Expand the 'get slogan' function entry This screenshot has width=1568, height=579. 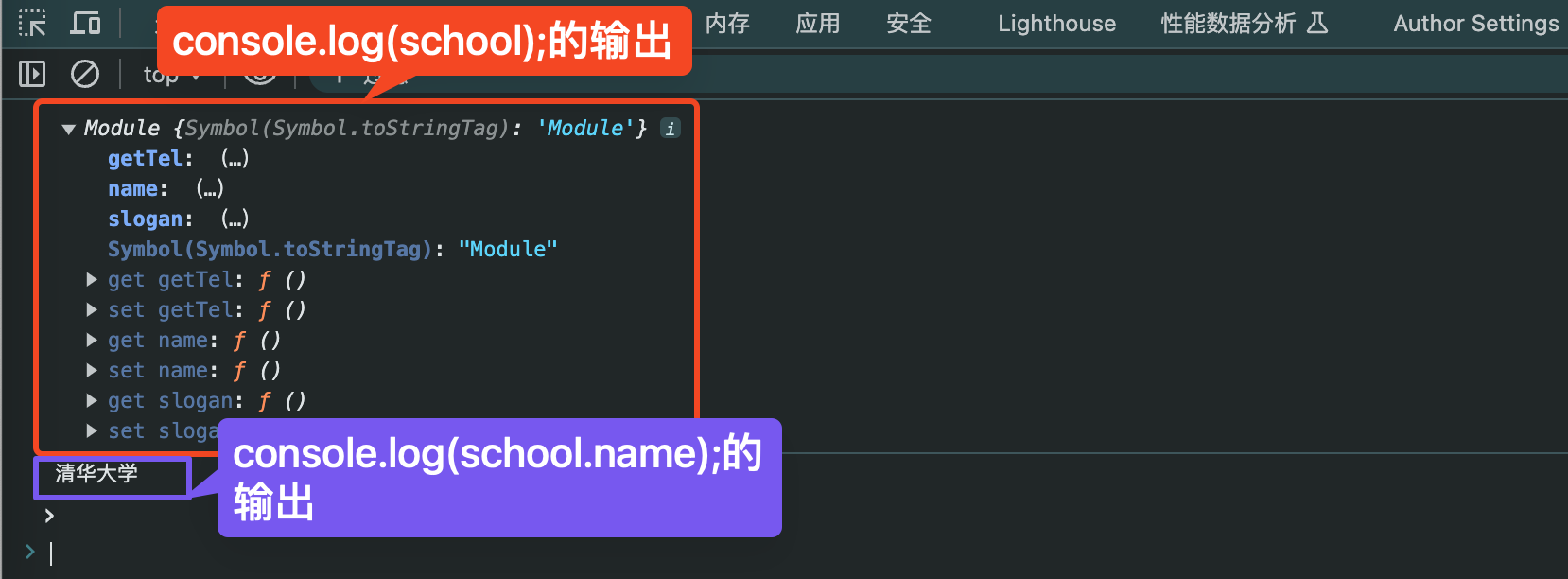pos(92,401)
